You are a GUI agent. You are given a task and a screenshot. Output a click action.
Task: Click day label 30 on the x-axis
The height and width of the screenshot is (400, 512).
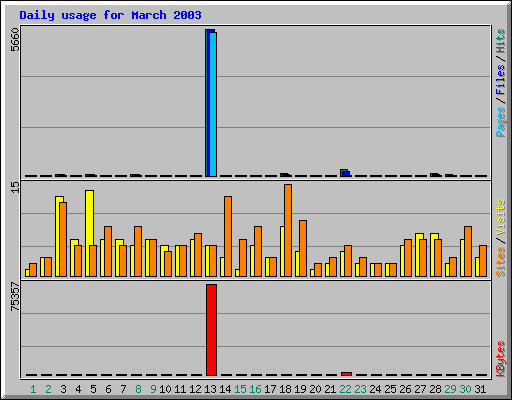click(x=465, y=389)
